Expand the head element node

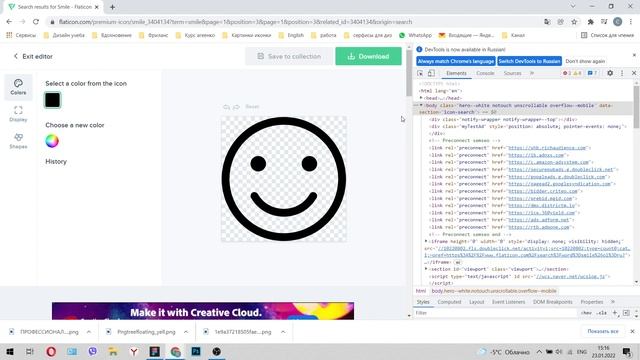click(x=421, y=98)
